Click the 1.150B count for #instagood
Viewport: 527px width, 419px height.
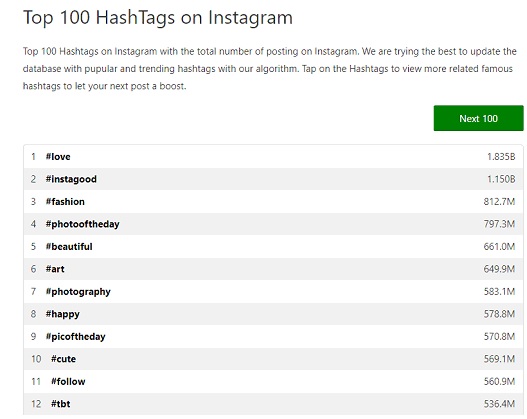[x=501, y=179]
